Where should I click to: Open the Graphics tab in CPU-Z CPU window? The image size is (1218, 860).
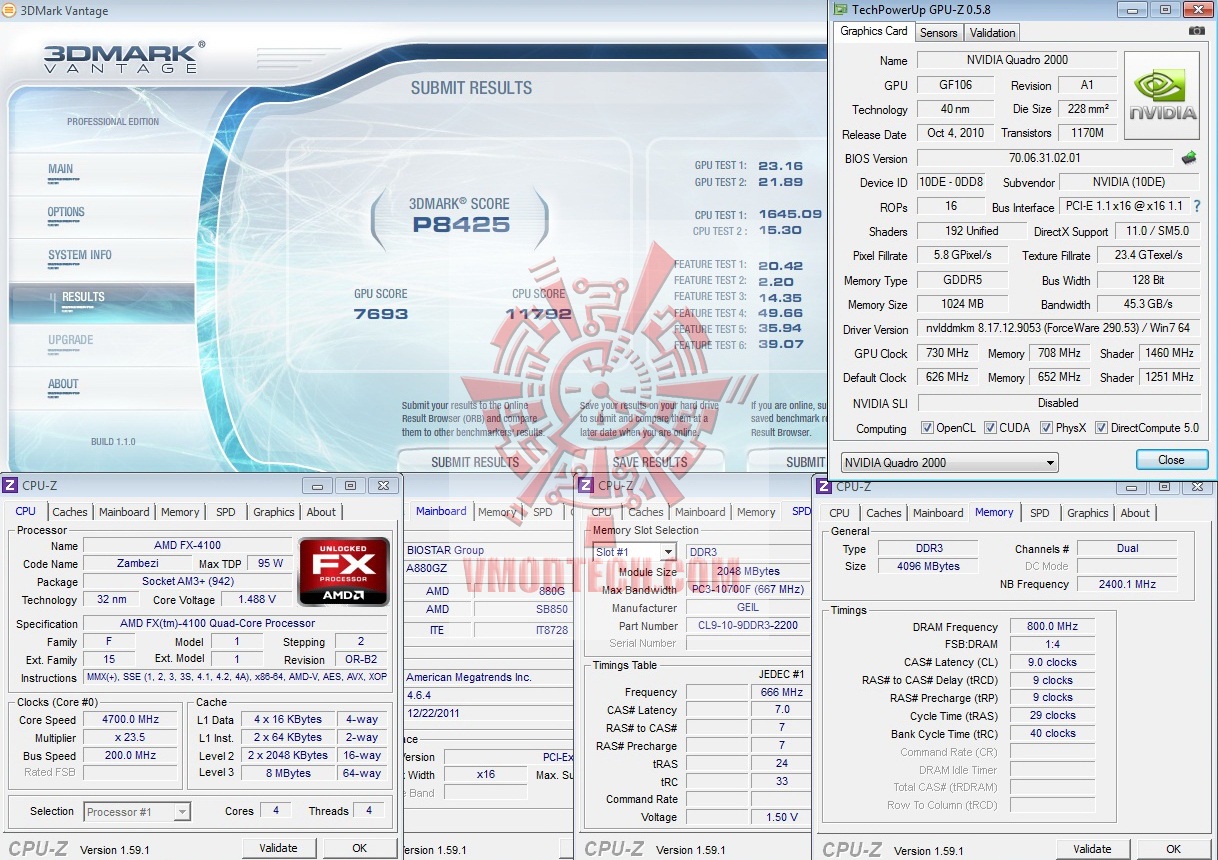[x=273, y=512]
